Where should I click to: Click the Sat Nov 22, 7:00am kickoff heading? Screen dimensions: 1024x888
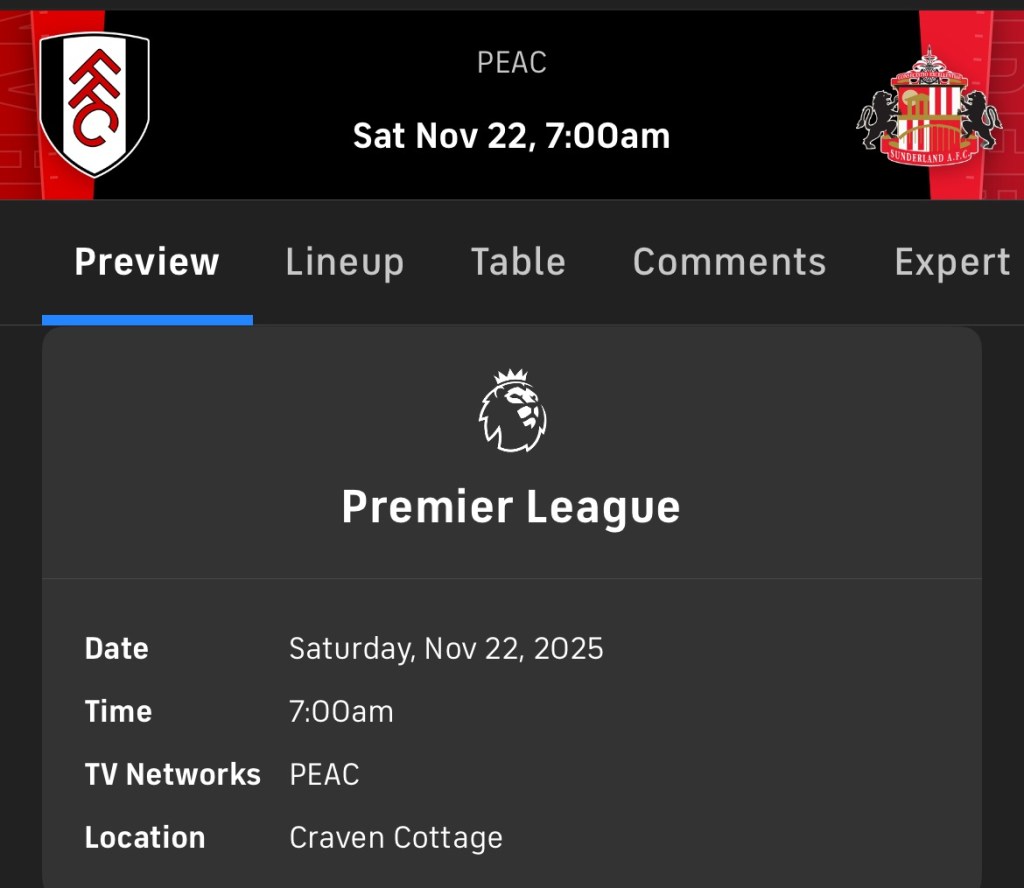[x=511, y=136]
